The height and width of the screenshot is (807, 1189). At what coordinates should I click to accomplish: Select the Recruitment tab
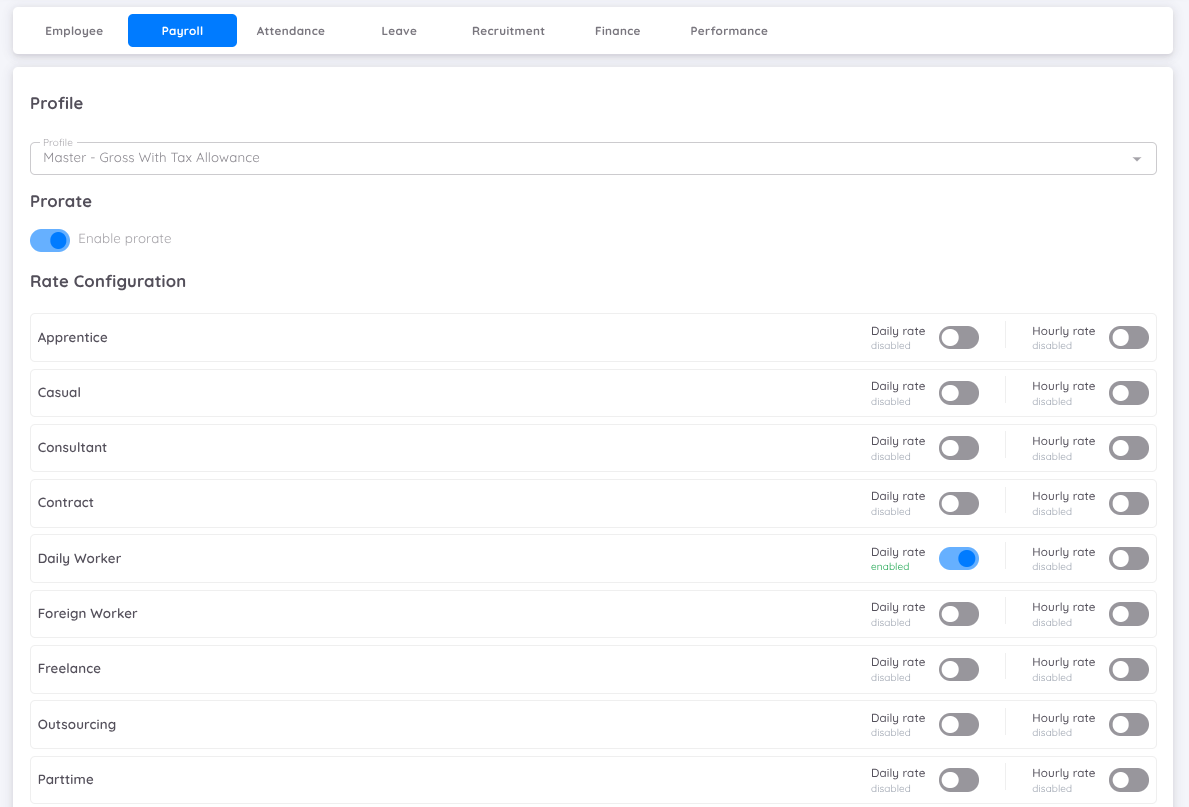508,31
